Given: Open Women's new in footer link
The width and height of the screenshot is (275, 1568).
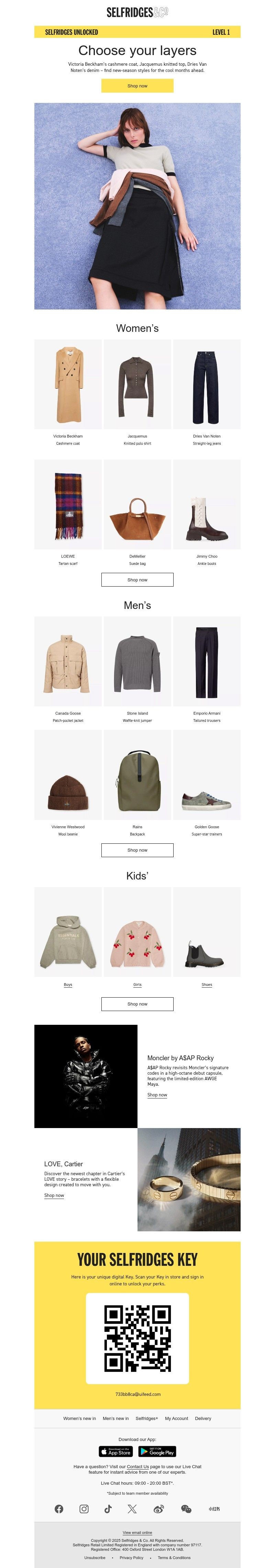Looking at the screenshot, I should pos(80,1418).
